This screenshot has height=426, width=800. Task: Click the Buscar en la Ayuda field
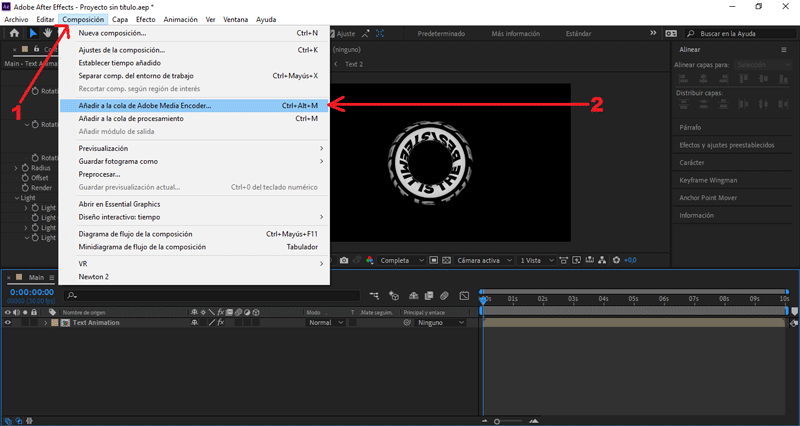[740, 34]
